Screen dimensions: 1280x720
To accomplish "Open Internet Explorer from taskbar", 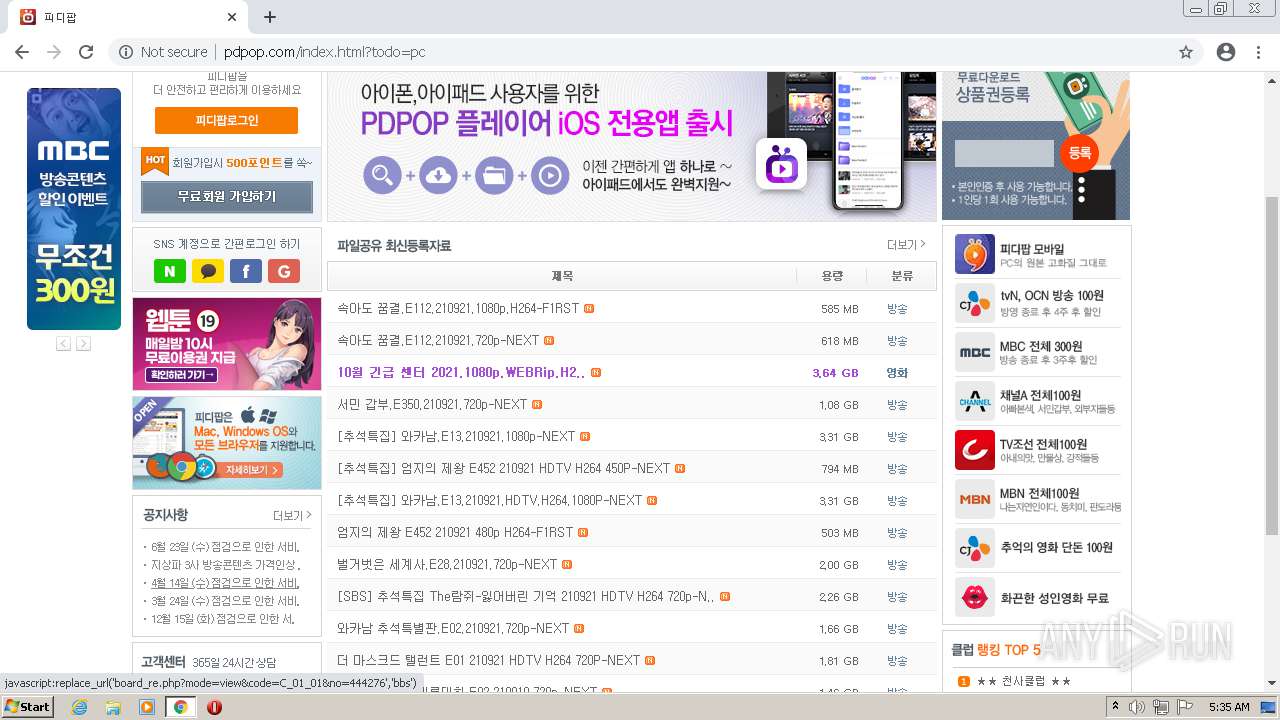I will [x=79, y=707].
